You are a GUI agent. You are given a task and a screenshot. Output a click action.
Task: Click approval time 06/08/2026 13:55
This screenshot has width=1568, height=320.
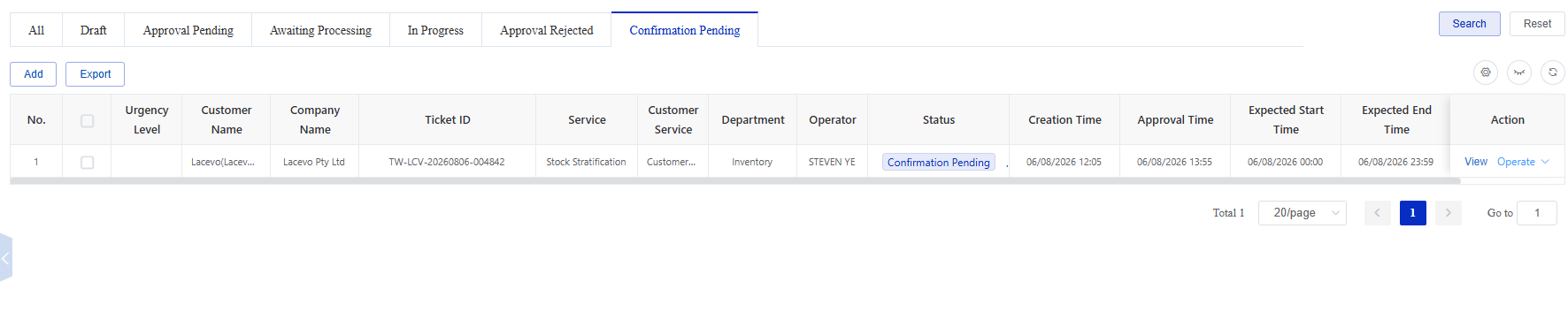(x=1174, y=163)
